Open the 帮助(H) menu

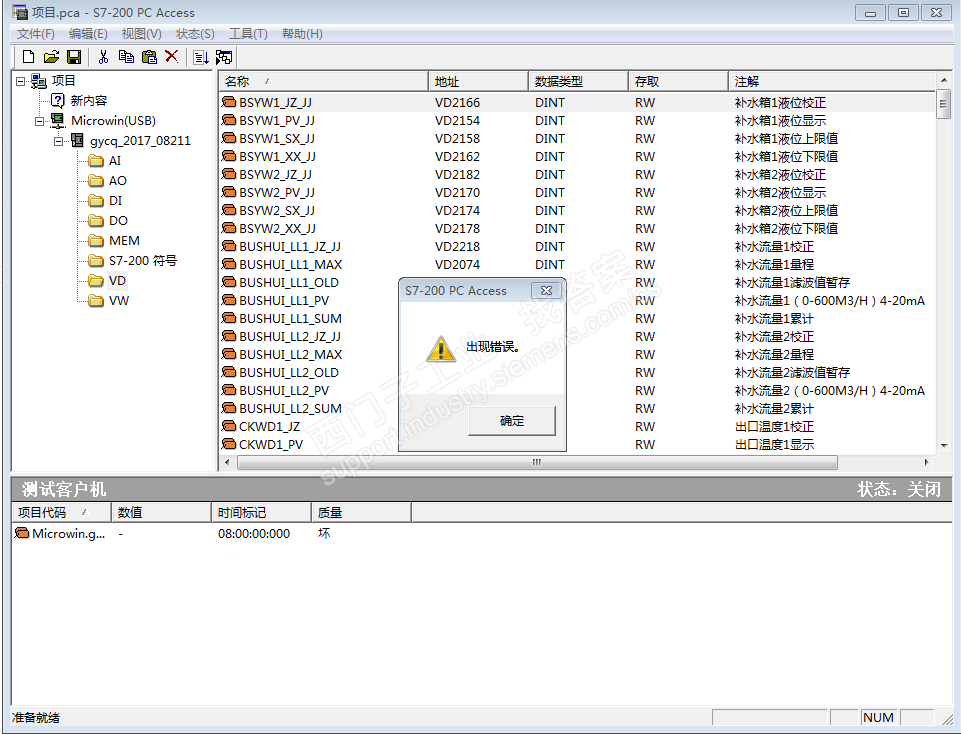(302, 34)
